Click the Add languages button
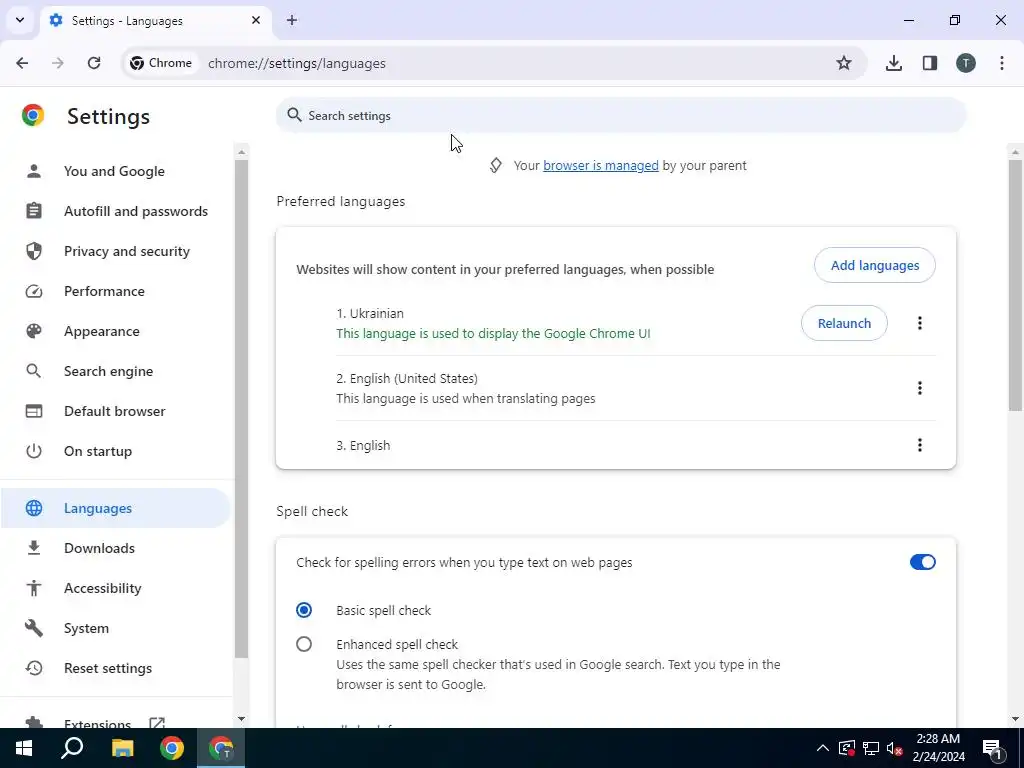This screenshot has height=768, width=1024. point(874,265)
